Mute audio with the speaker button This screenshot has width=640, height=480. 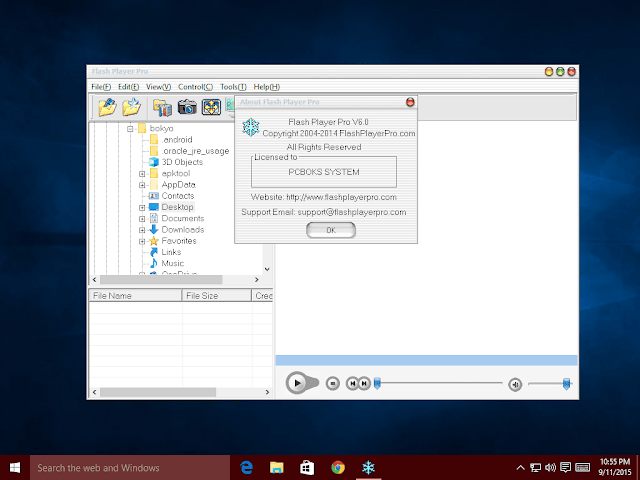click(515, 384)
